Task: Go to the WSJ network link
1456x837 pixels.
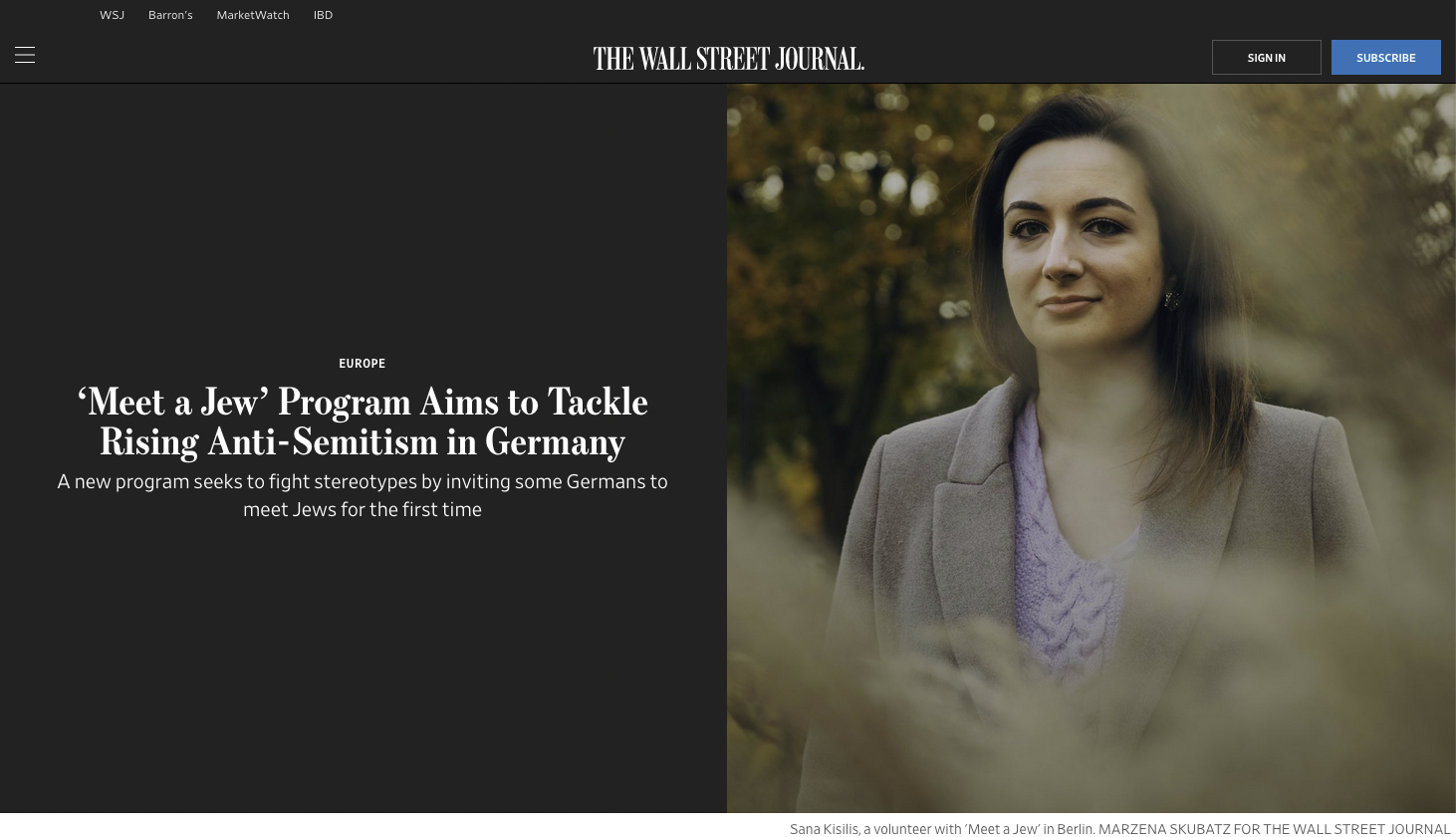Action: [x=112, y=15]
